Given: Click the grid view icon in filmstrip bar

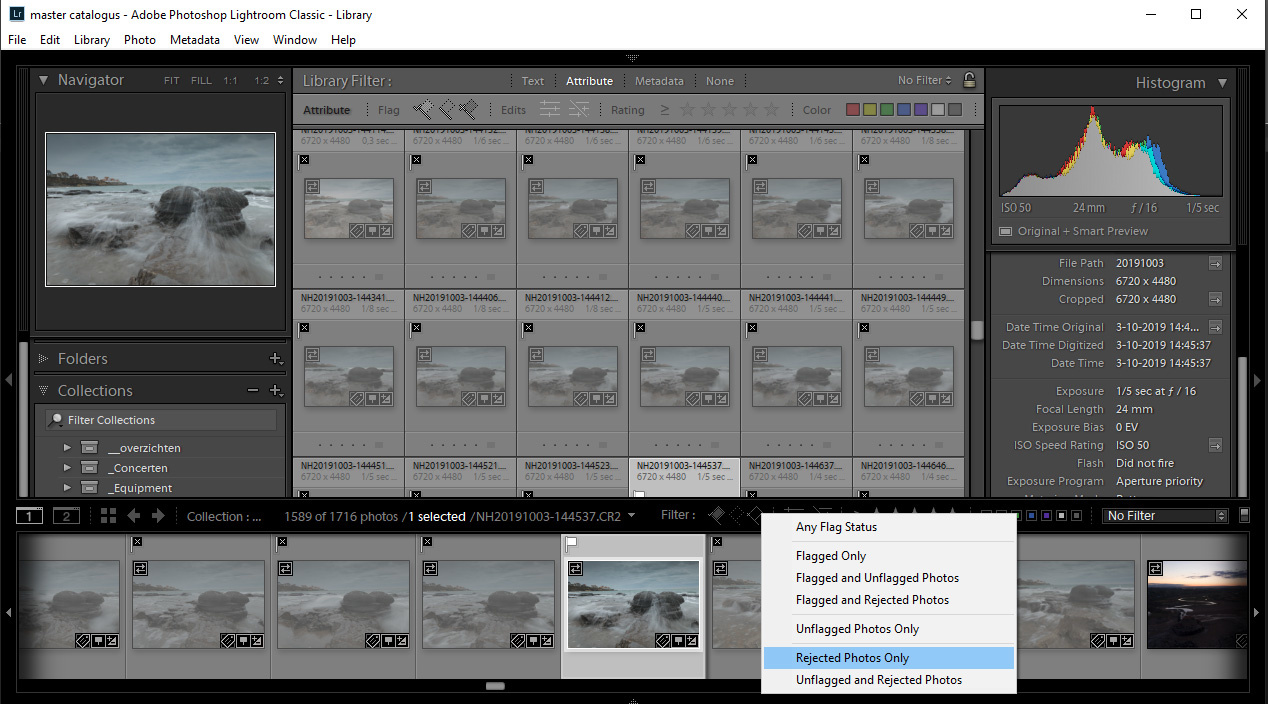Looking at the screenshot, I should pyautogui.click(x=108, y=516).
